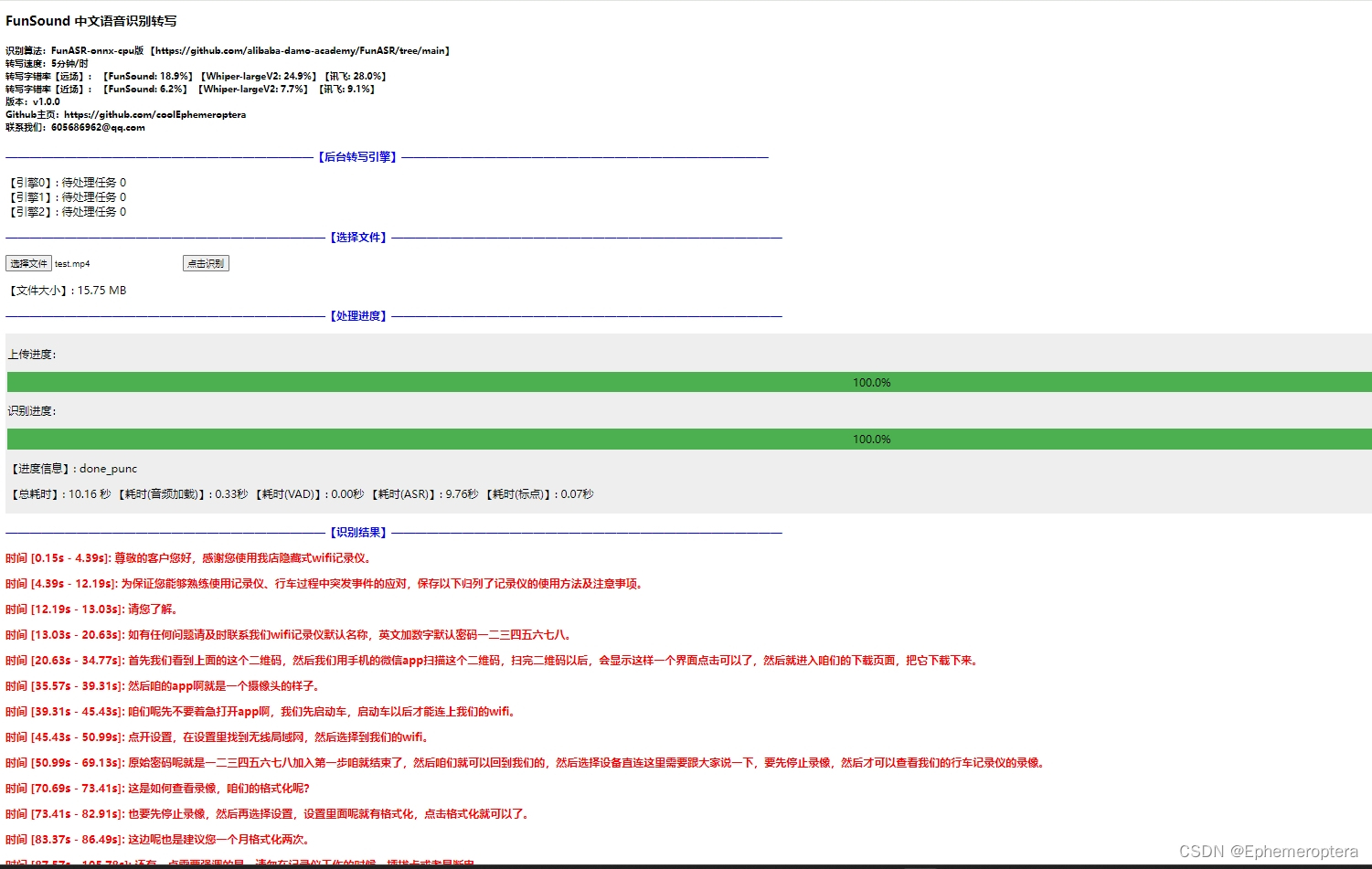Click the result line at 0.15s - 4.39s
Viewport: 1372px width, 869px height.
point(189,558)
